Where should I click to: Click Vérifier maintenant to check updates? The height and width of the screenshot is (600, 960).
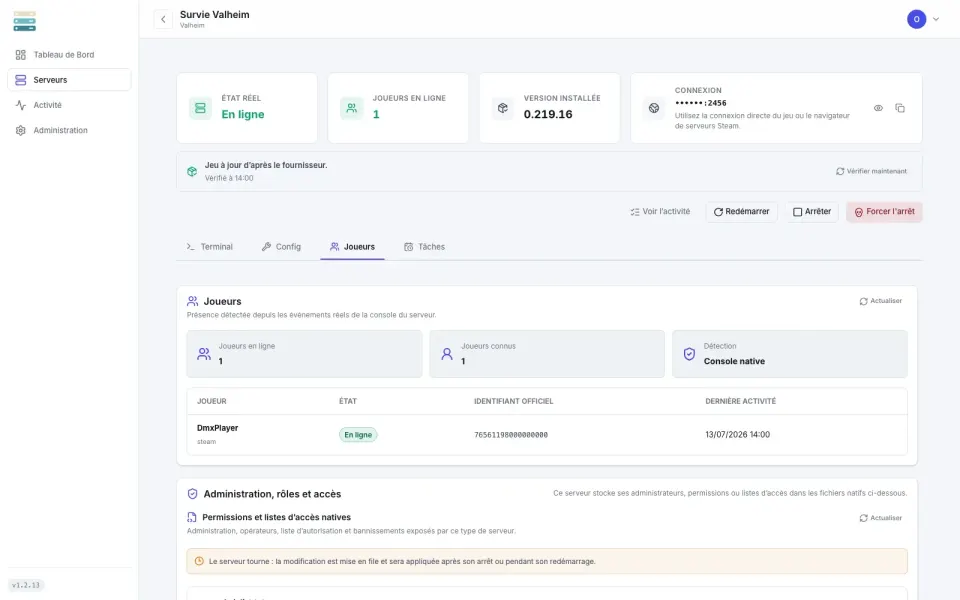click(871, 171)
